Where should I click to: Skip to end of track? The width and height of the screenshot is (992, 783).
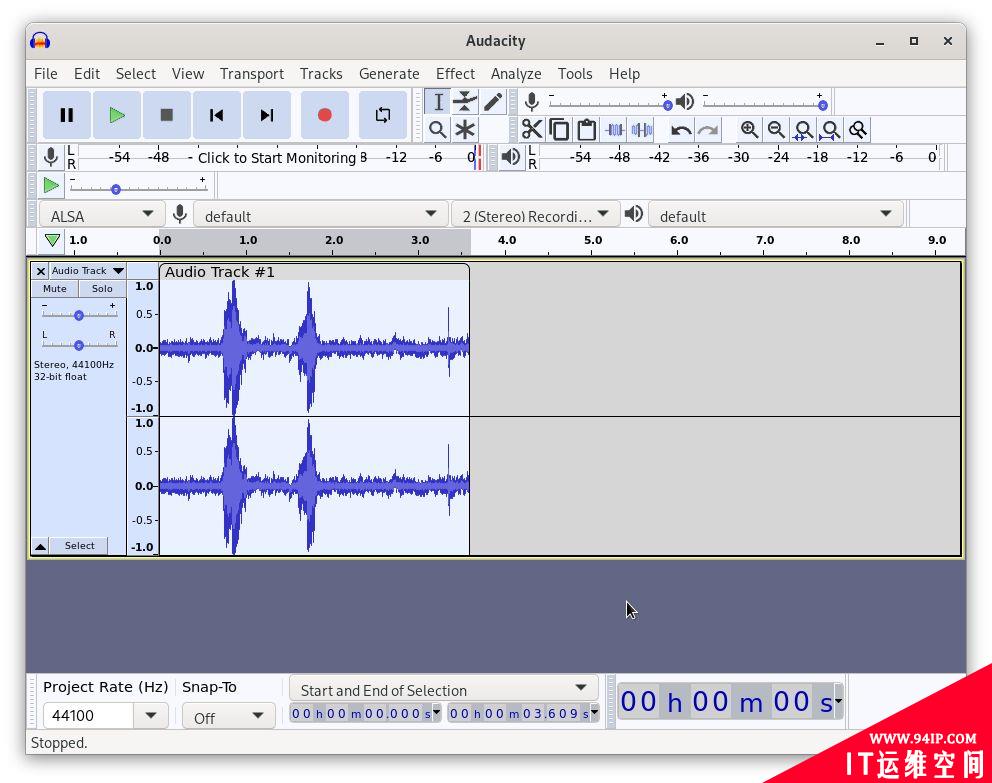[267, 115]
